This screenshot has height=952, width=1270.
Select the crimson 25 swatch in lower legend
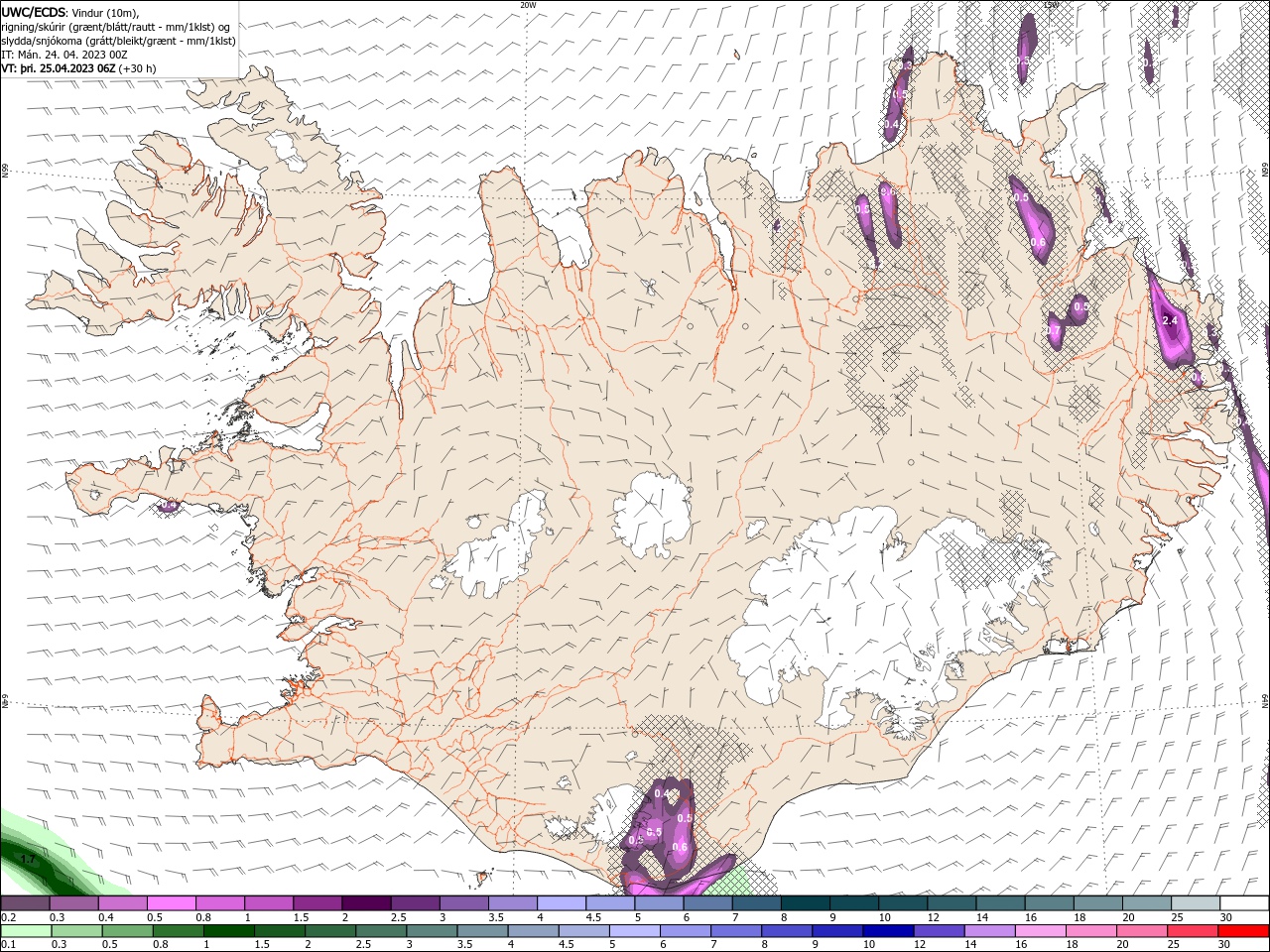[x=1193, y=931]
